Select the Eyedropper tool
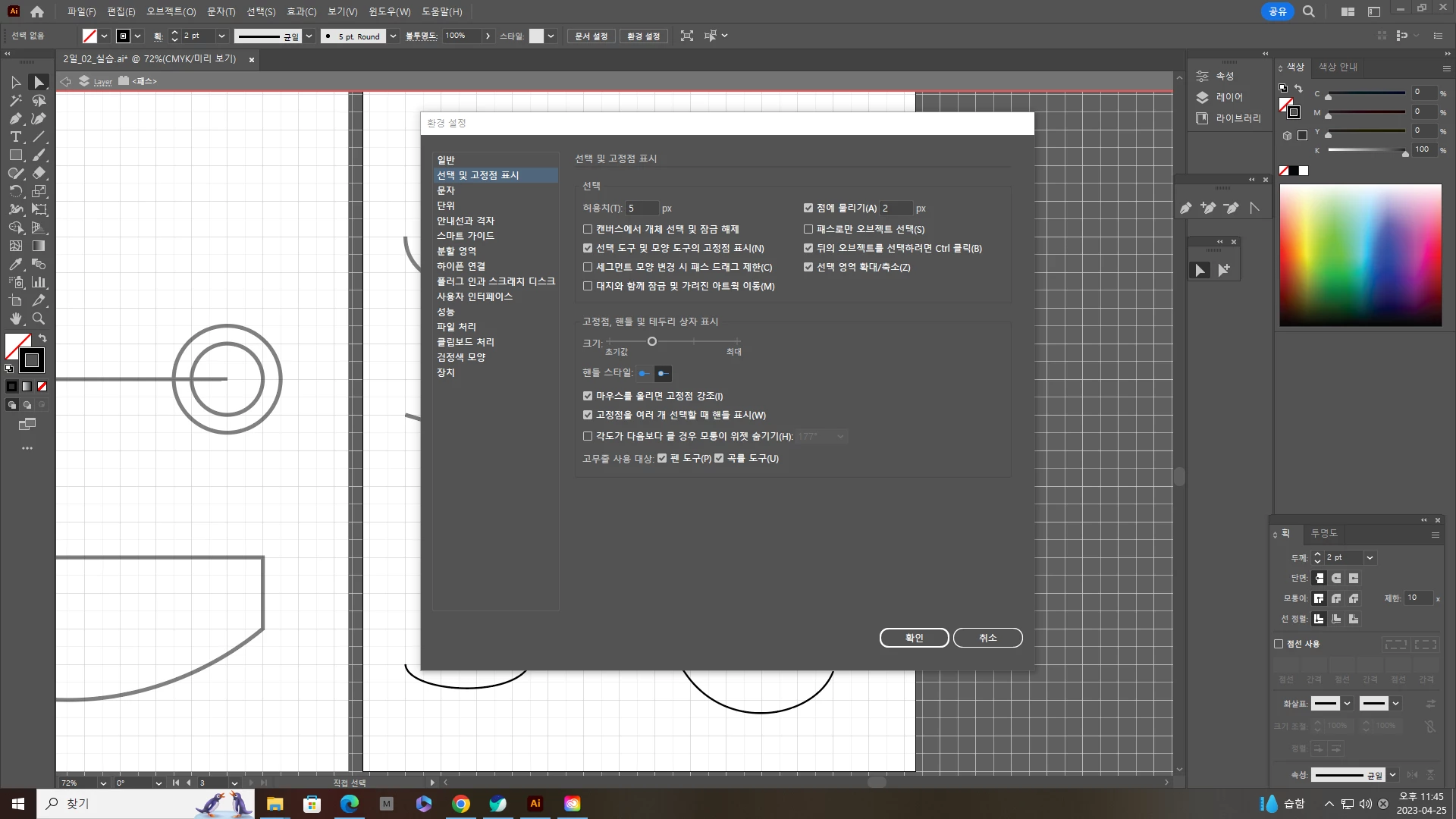The height and width of the screenshot is (819, 1456). click(15, 264)
